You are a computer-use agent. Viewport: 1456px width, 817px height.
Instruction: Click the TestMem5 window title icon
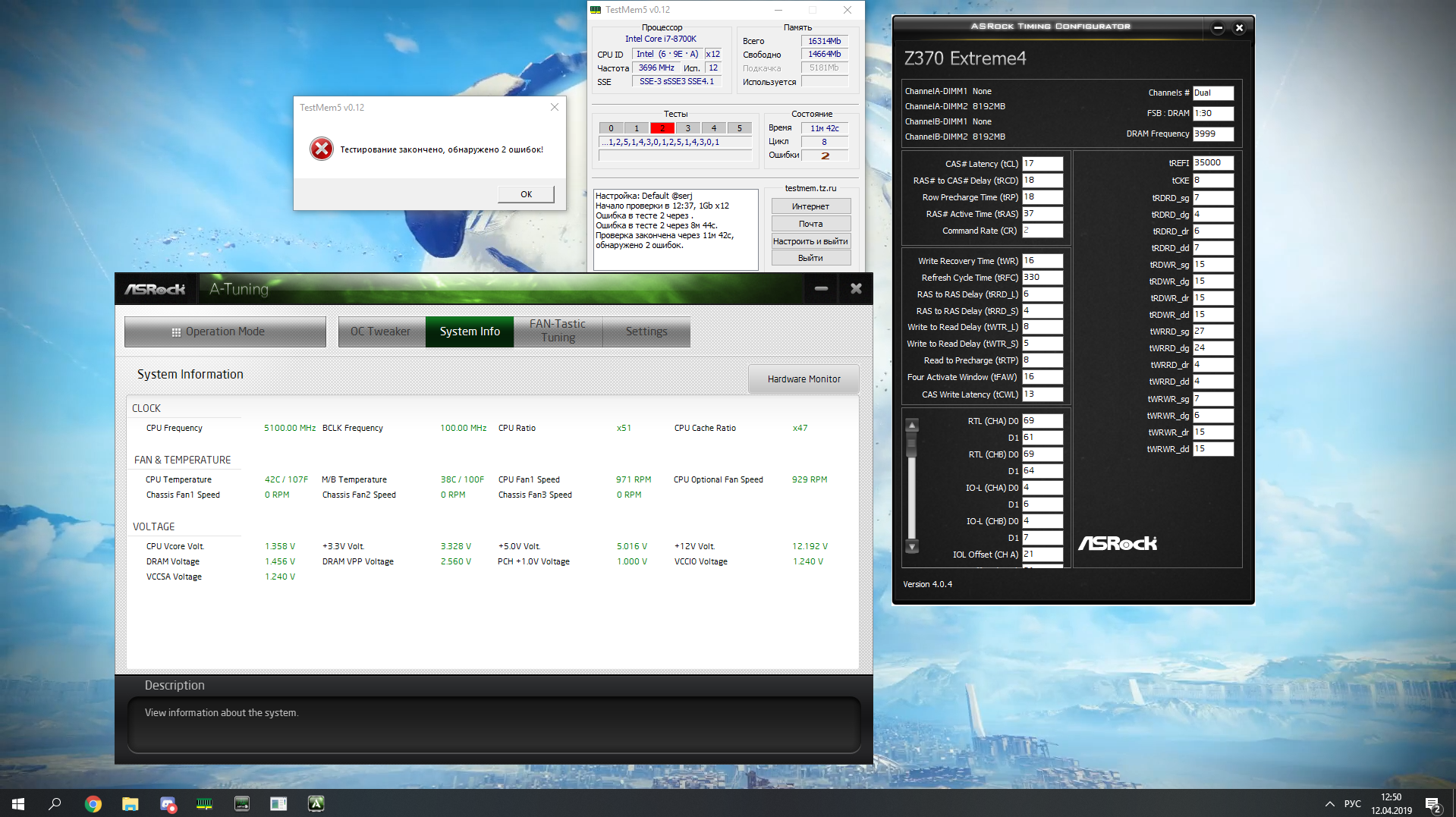[596, 10]
